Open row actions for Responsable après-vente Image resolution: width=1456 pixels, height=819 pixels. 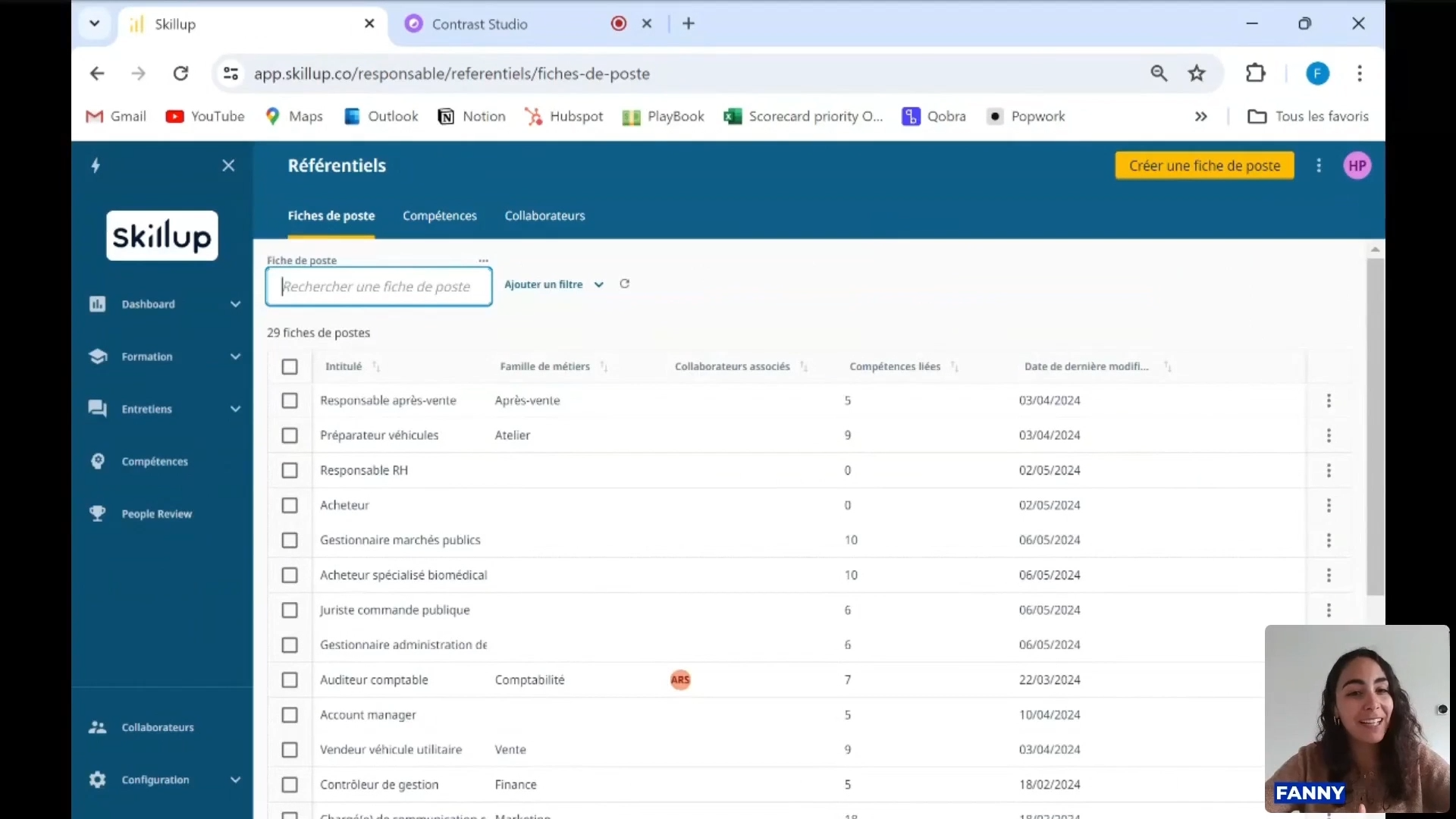(x=1329, y=400)
